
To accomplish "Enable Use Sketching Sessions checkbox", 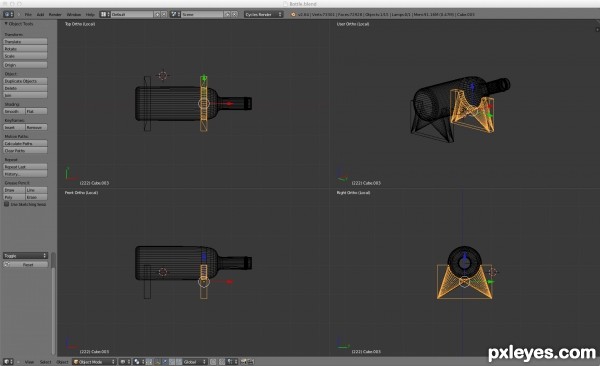I will tap(7, 204).
